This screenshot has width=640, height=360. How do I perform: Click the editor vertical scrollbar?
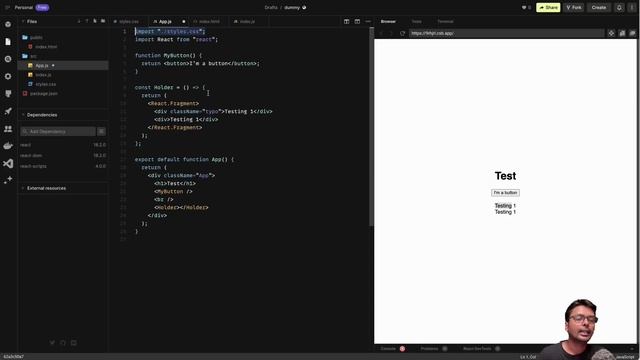pyautogui.click(x=371, y=127)
